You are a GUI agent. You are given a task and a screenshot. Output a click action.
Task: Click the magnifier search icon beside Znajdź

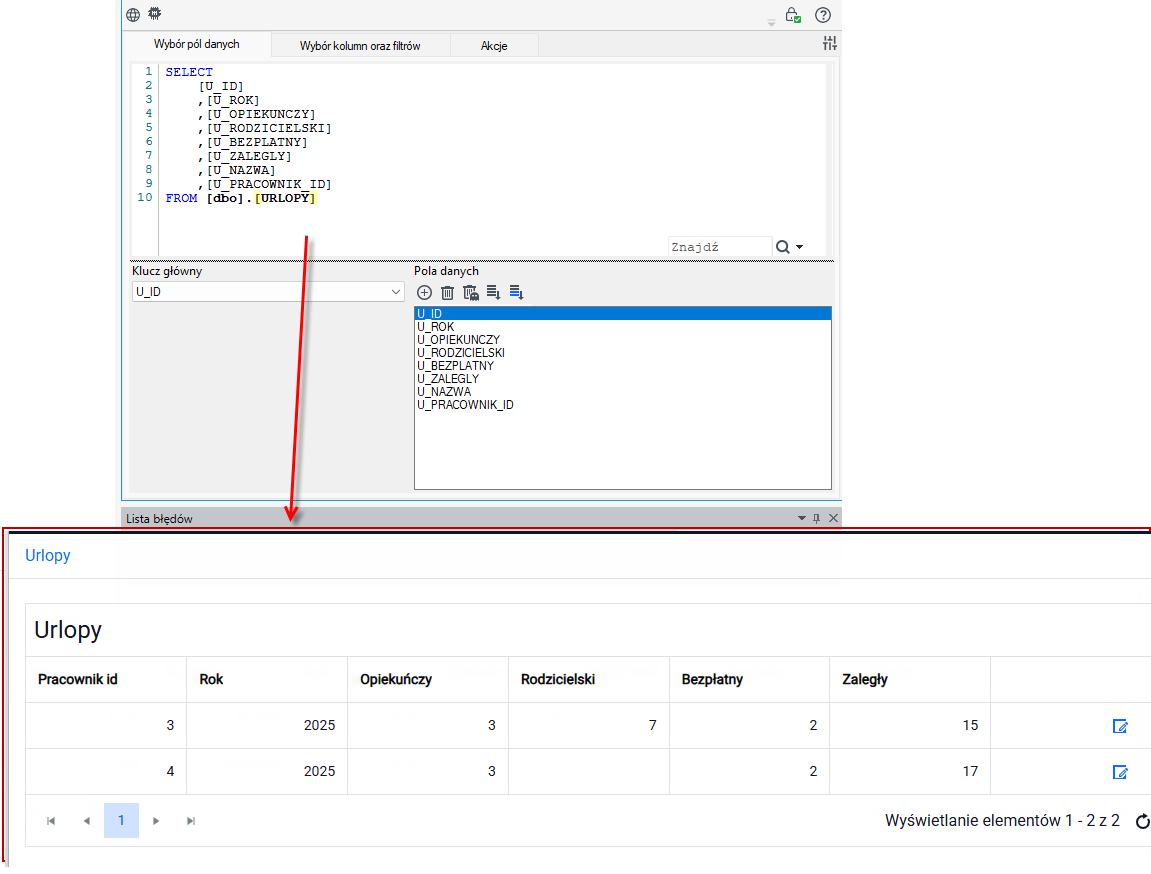click(783, 247)
